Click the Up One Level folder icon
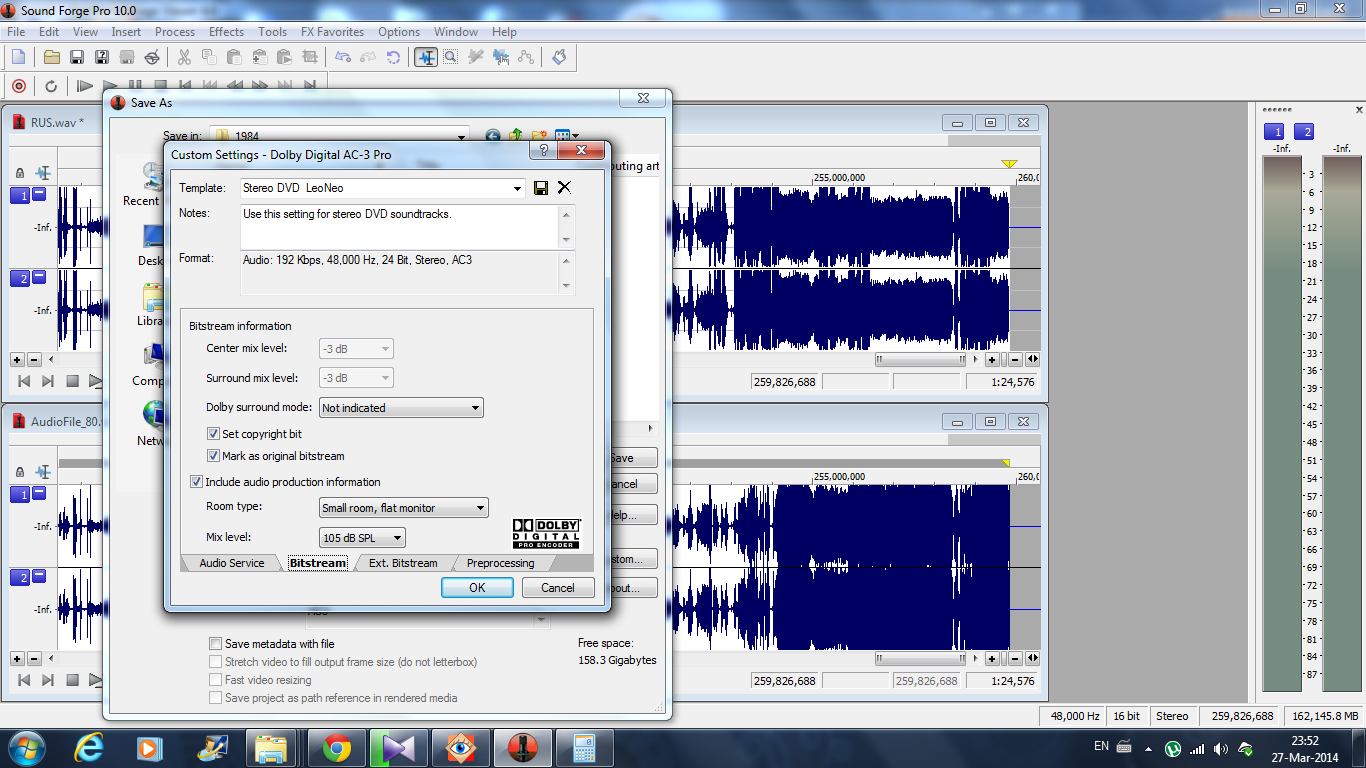 (x=516, y=136)
